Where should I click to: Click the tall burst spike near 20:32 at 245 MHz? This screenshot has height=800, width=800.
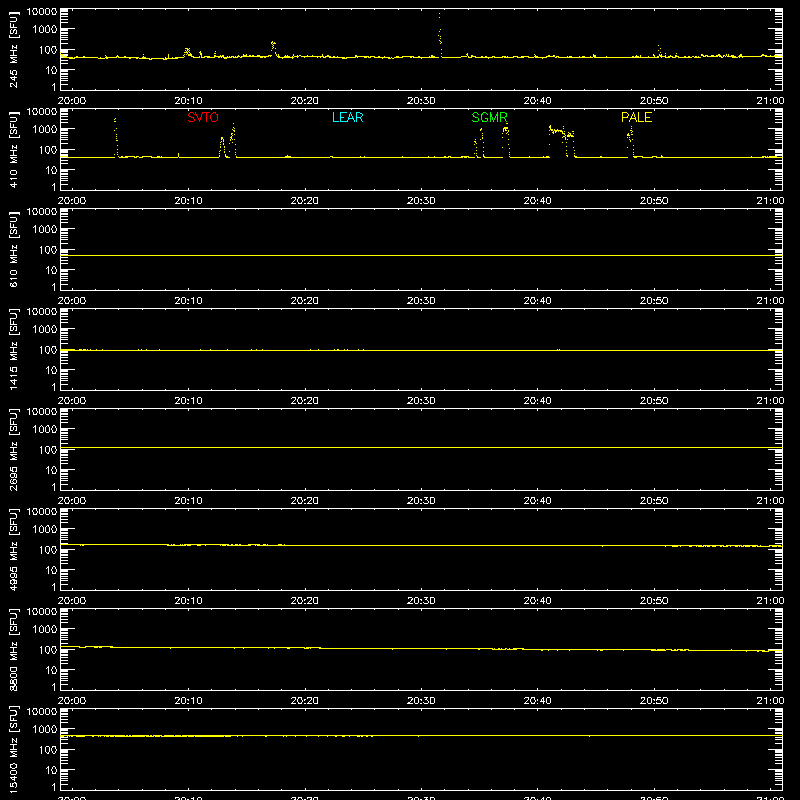click(x=440, y=35)
